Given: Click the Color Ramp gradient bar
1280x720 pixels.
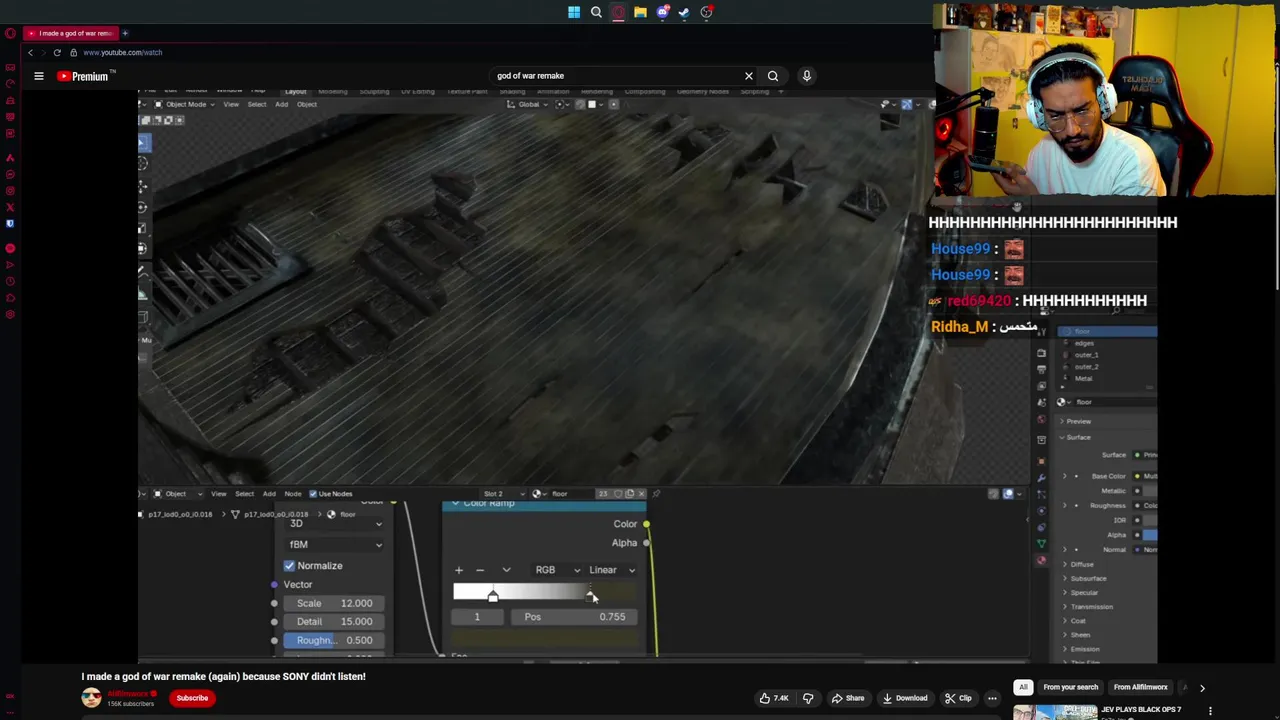Looking at the screenshot, I should point(544,592).
